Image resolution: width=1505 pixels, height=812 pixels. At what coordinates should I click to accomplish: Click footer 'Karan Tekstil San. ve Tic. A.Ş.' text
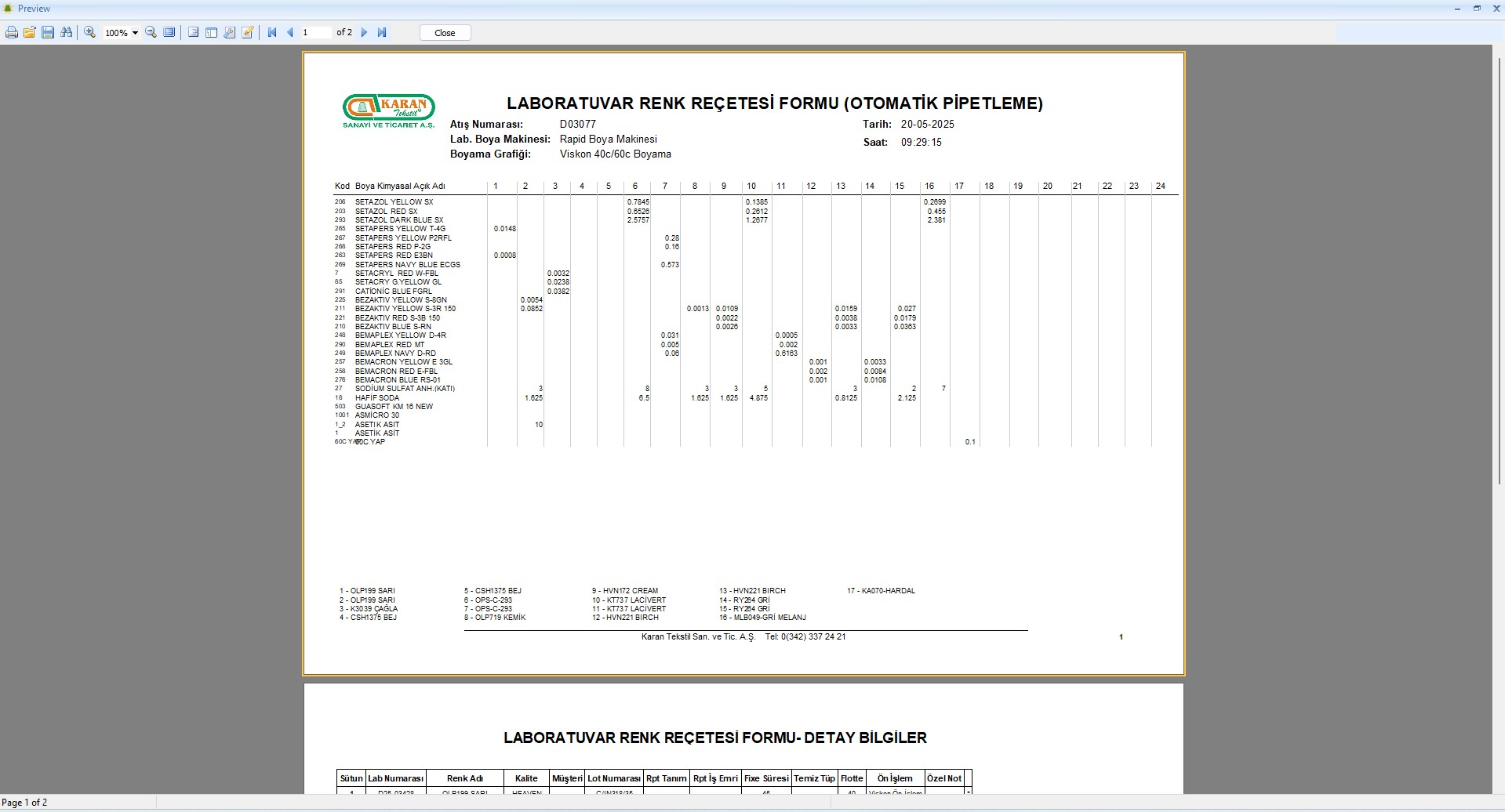click(x=698, y=637)
